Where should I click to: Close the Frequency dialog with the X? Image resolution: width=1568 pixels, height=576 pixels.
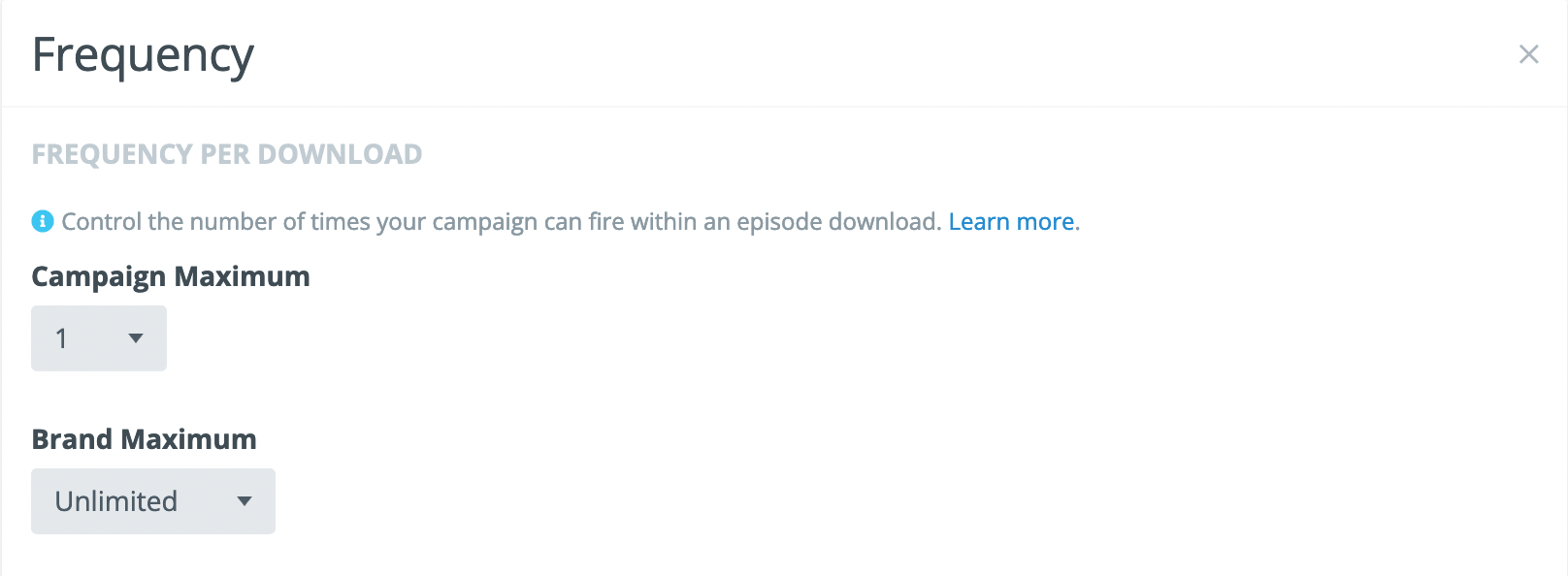point(1528,54)
